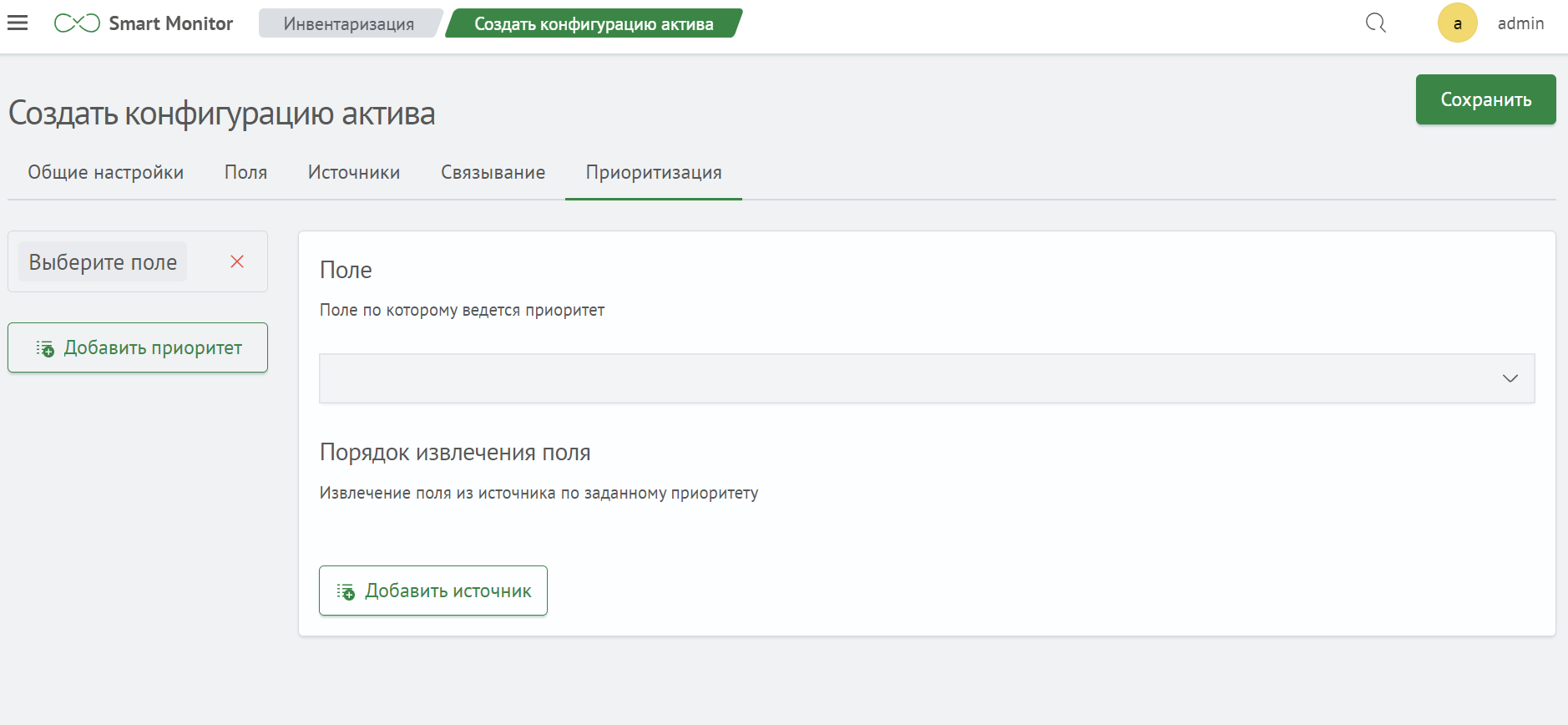Go to the Инвентаризация breadcrumb
The image size is (1568, 725).
349,23
